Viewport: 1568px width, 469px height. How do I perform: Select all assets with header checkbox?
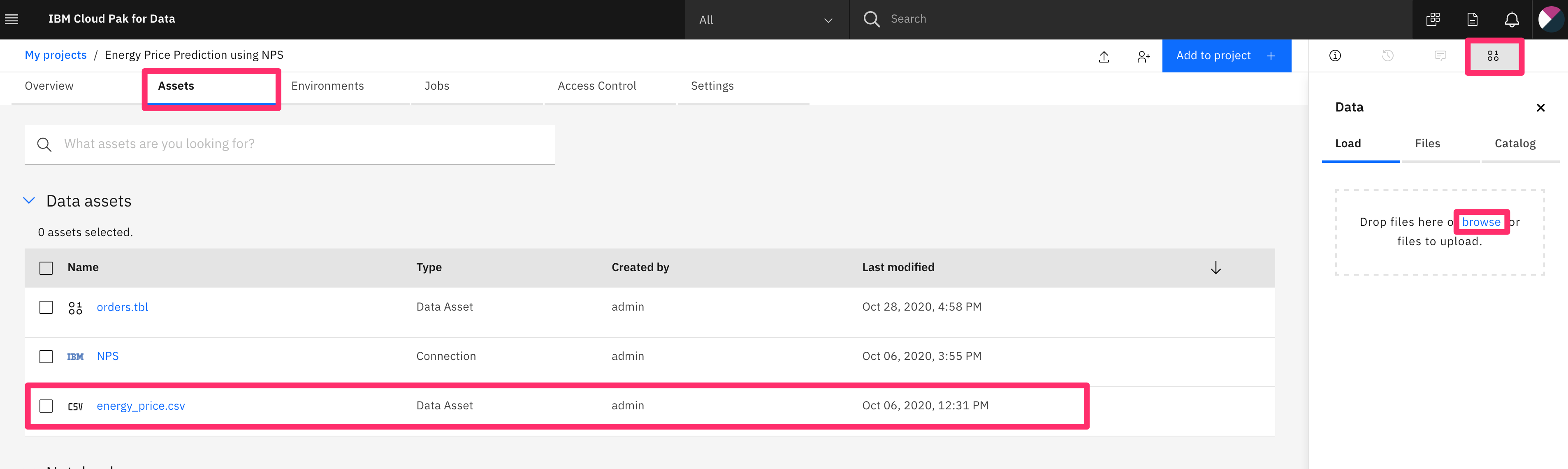coord(46,268)
